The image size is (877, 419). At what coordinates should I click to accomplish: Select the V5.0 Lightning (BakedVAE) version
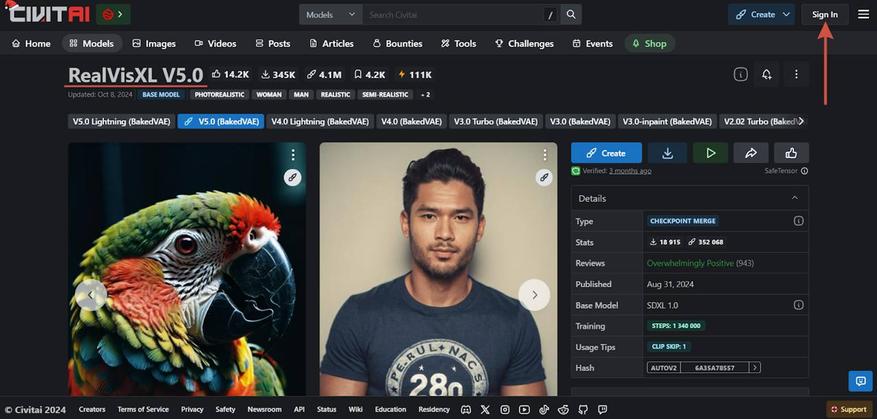coord(121,121)
